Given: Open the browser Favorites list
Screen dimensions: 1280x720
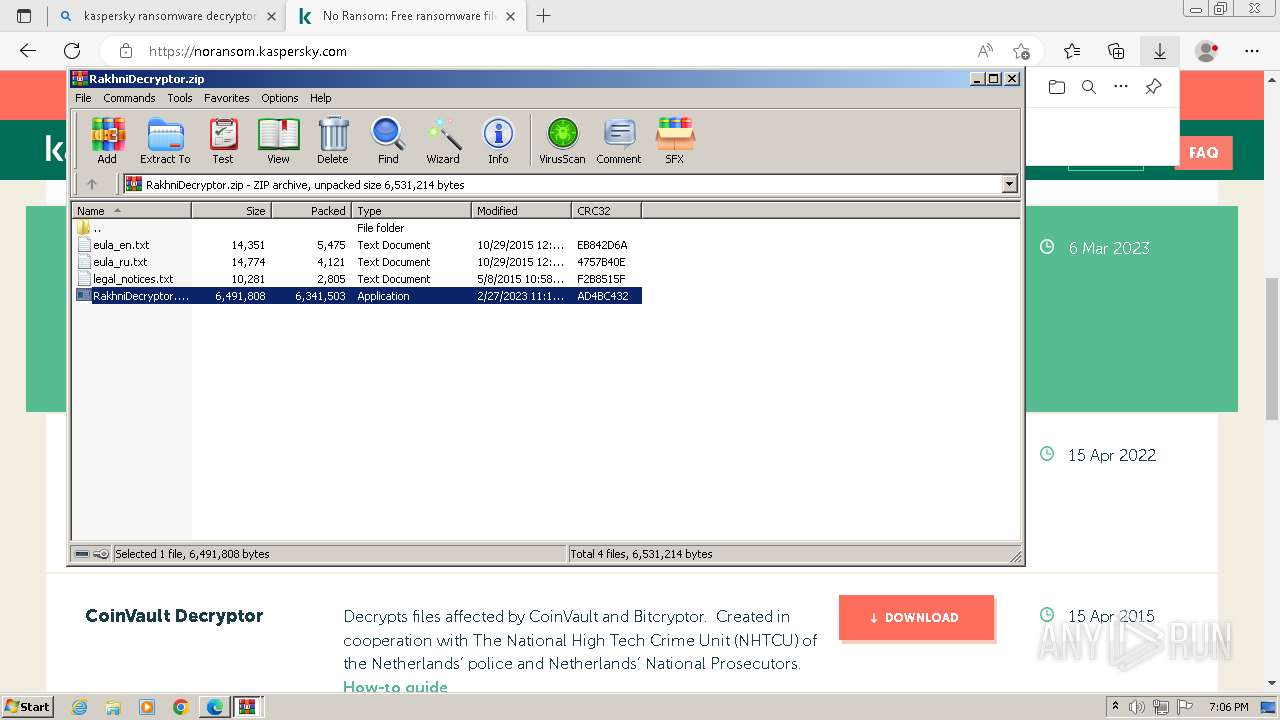Looking at the screenshot, I should (x=1072, y=51).
